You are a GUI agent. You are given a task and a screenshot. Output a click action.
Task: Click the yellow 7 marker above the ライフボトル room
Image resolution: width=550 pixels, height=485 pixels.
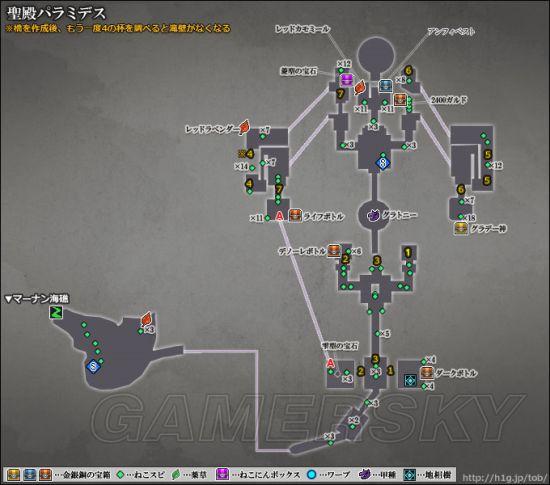[x=279, y=190]
